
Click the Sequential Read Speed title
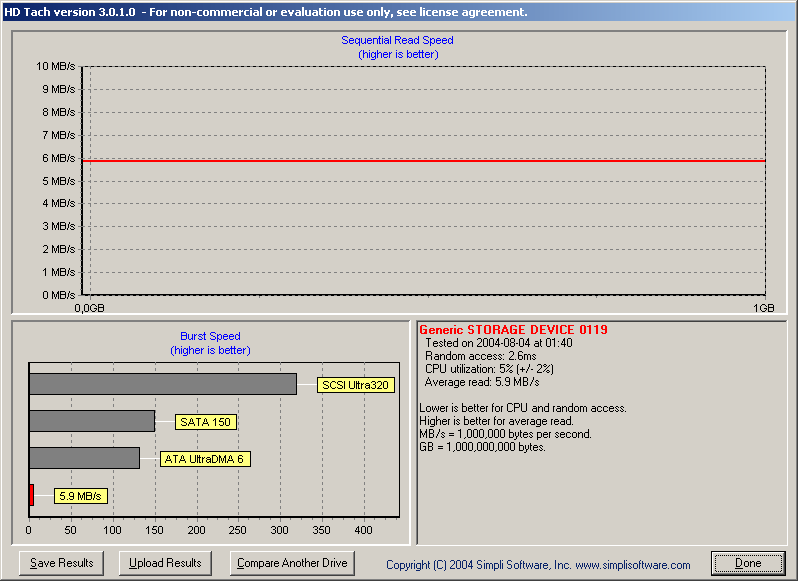[x=397, y=40]
